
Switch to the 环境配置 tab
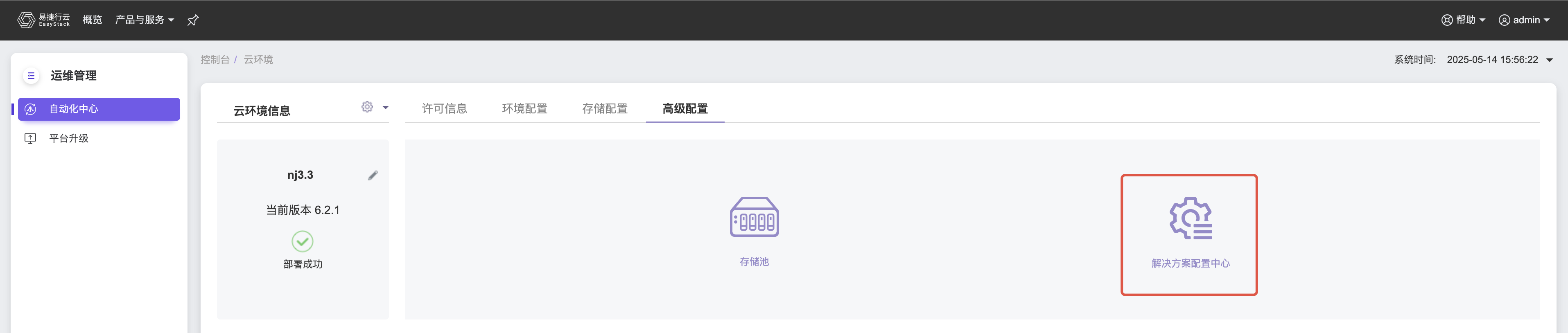[x=524, y=108]
